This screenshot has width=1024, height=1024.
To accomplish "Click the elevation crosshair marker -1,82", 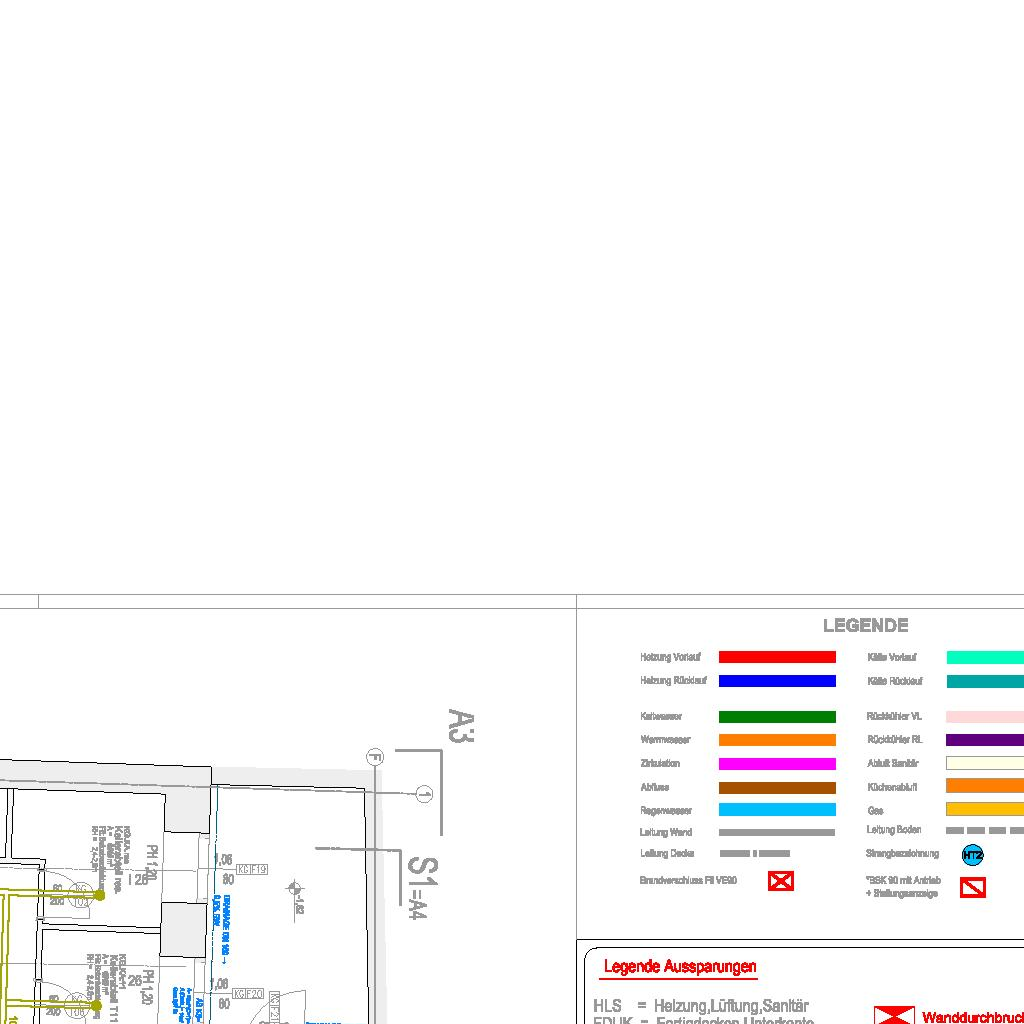I will [x=294, y=887].
